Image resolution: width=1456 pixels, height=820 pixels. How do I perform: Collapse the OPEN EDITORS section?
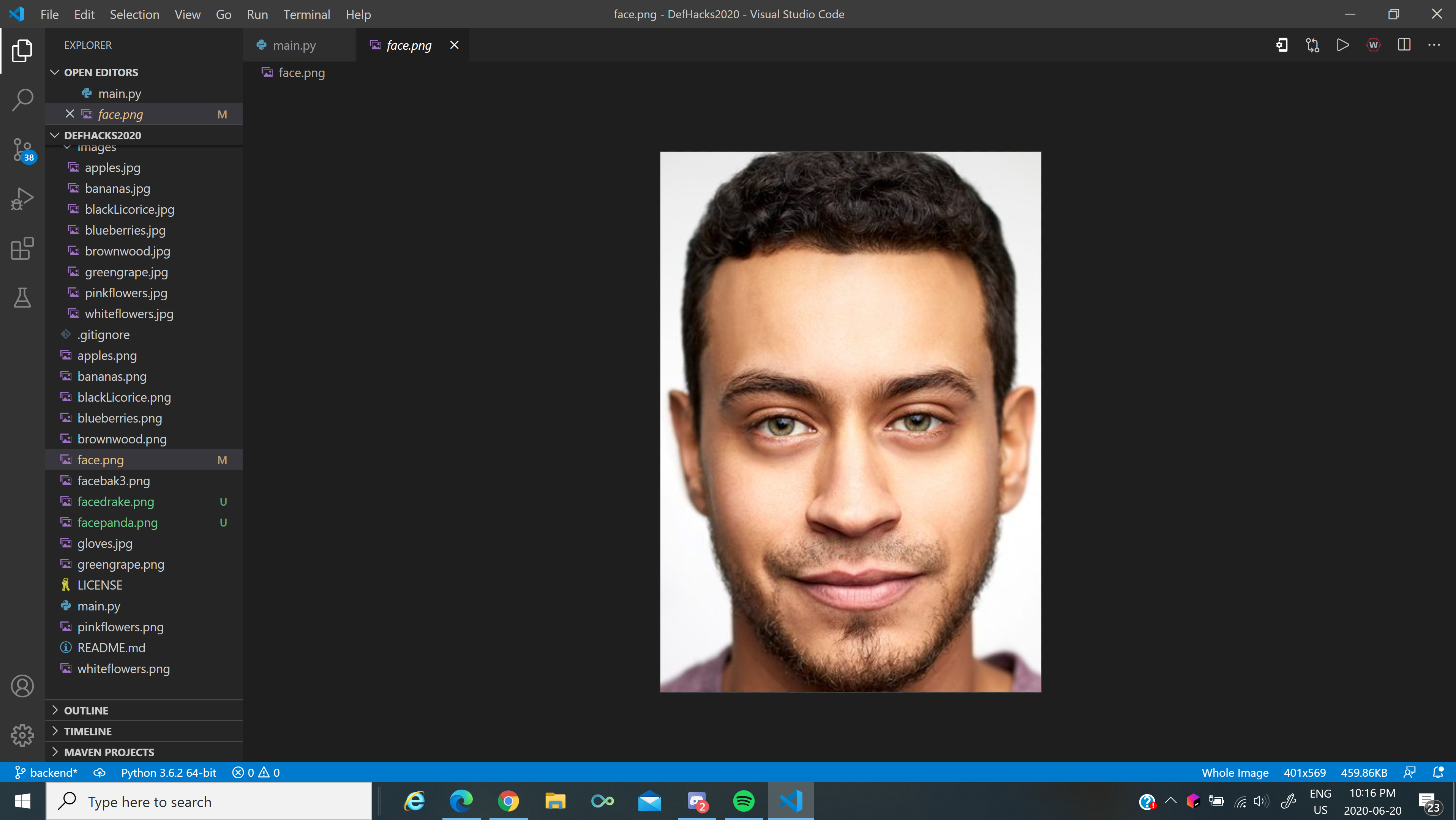point(101,73)
